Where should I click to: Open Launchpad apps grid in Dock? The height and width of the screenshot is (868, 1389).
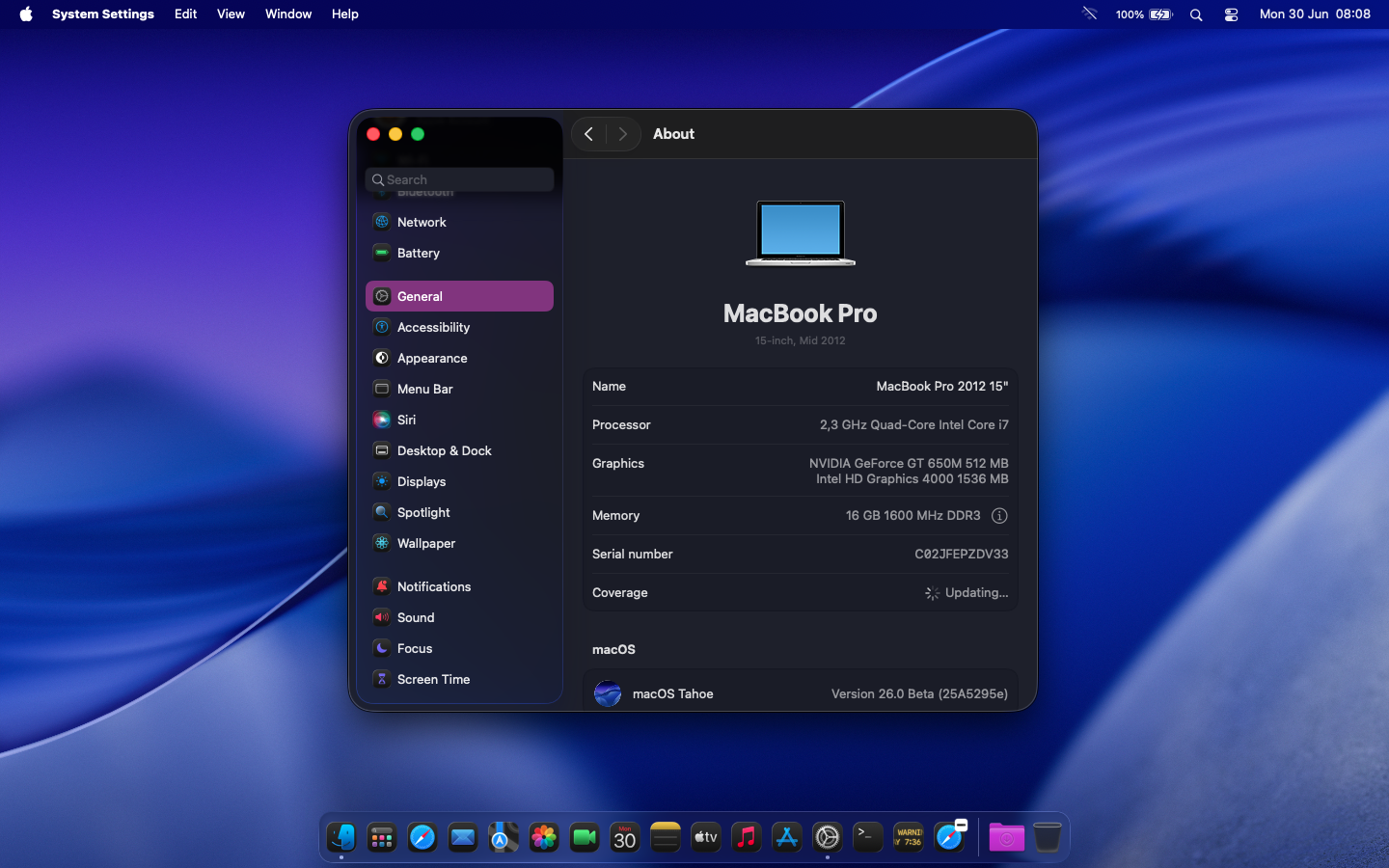click(x=382, y=837)
